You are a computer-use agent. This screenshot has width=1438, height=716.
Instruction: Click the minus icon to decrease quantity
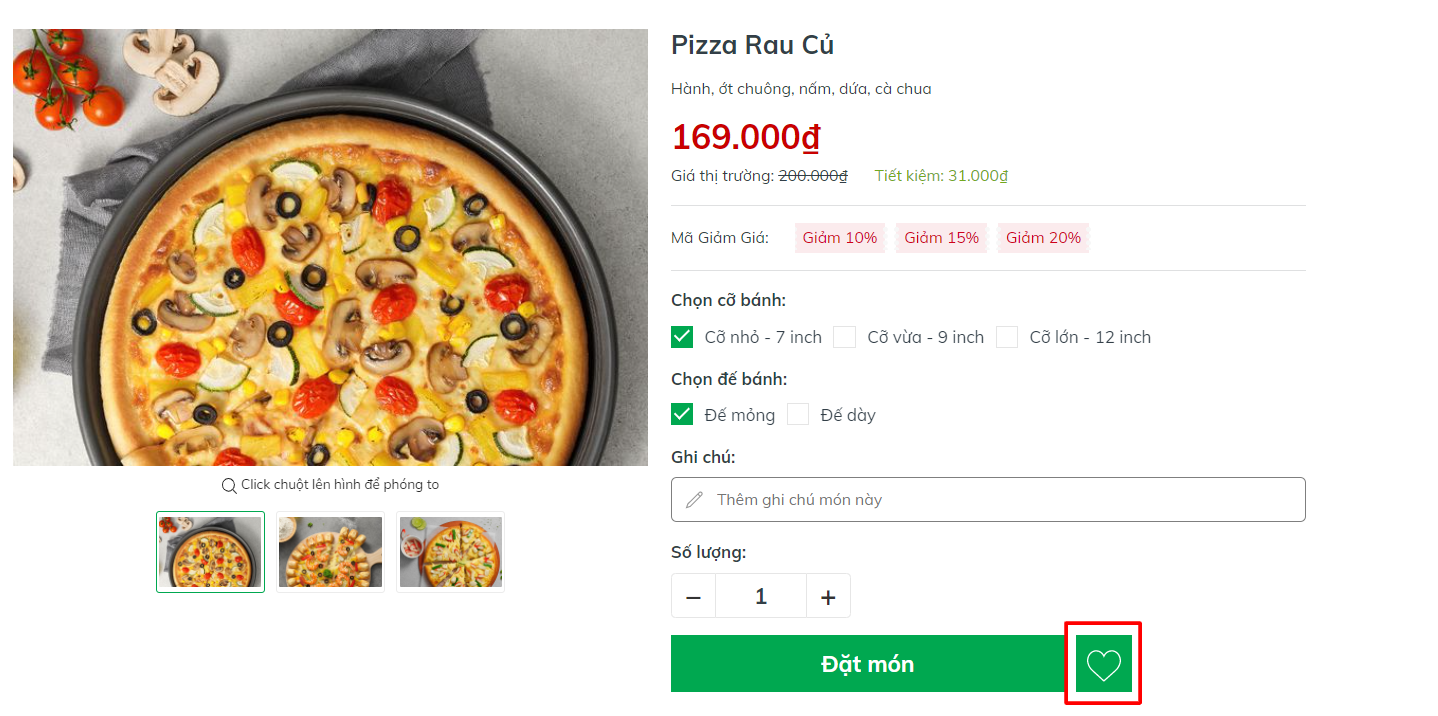693,595
